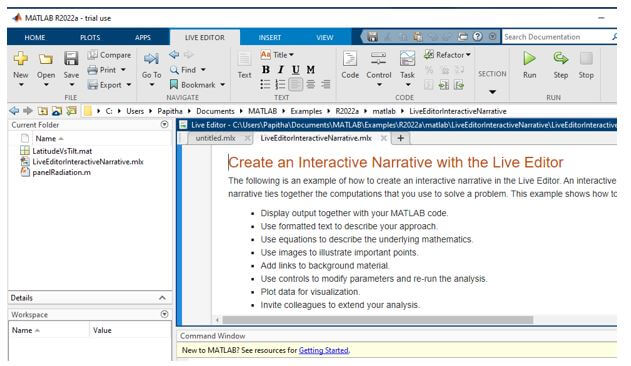Switch to the APPS tab
Screen dimensions: 631x366
142,37
